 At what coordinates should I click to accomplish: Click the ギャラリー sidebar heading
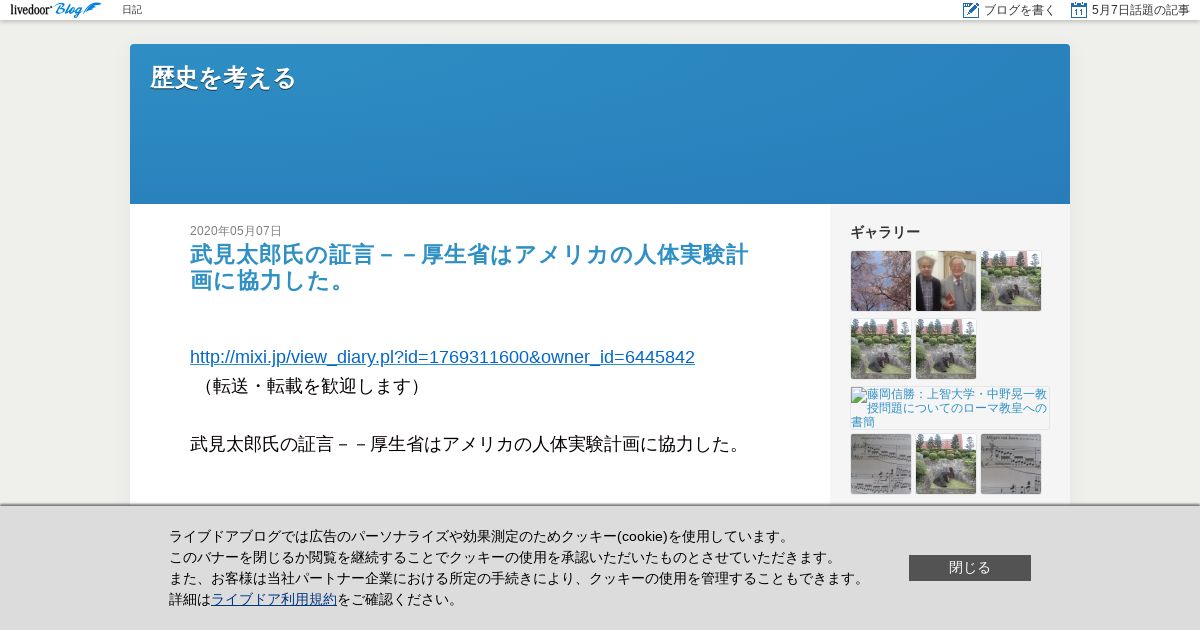coord(885,232)
